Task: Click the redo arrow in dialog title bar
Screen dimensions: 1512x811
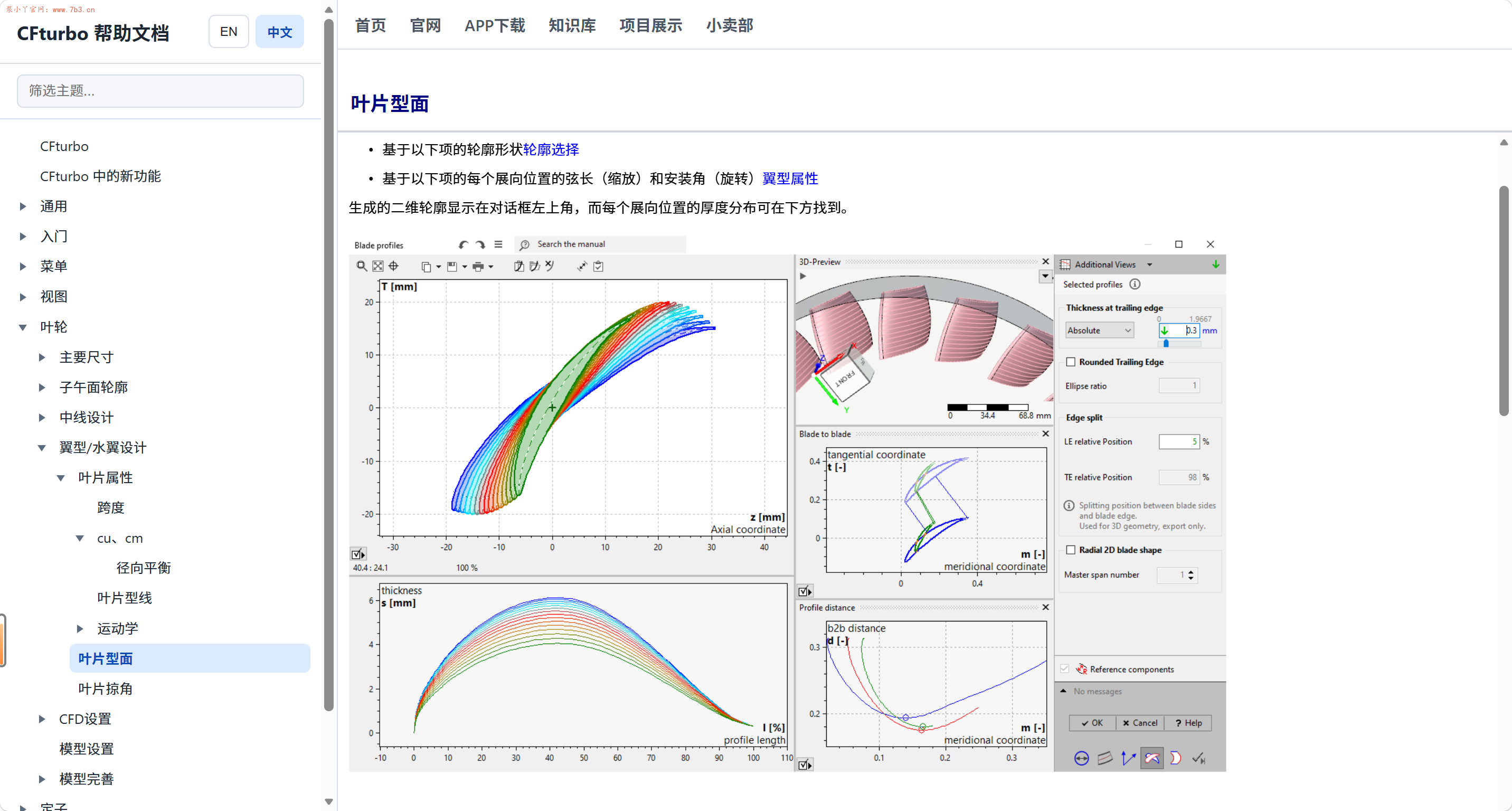Action: (480, 244)
